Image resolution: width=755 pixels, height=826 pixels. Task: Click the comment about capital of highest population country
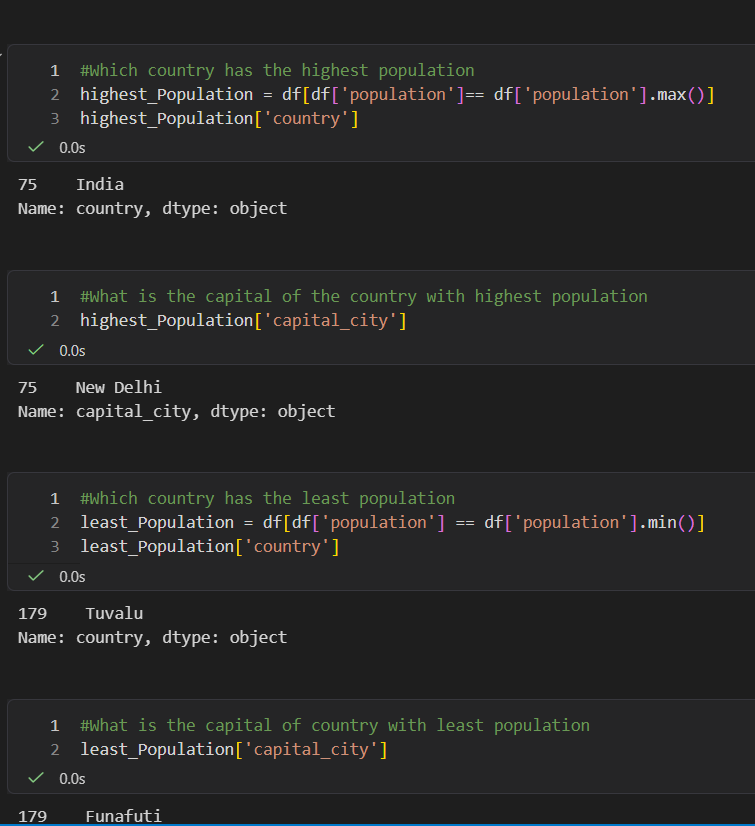tap(363, 296)
